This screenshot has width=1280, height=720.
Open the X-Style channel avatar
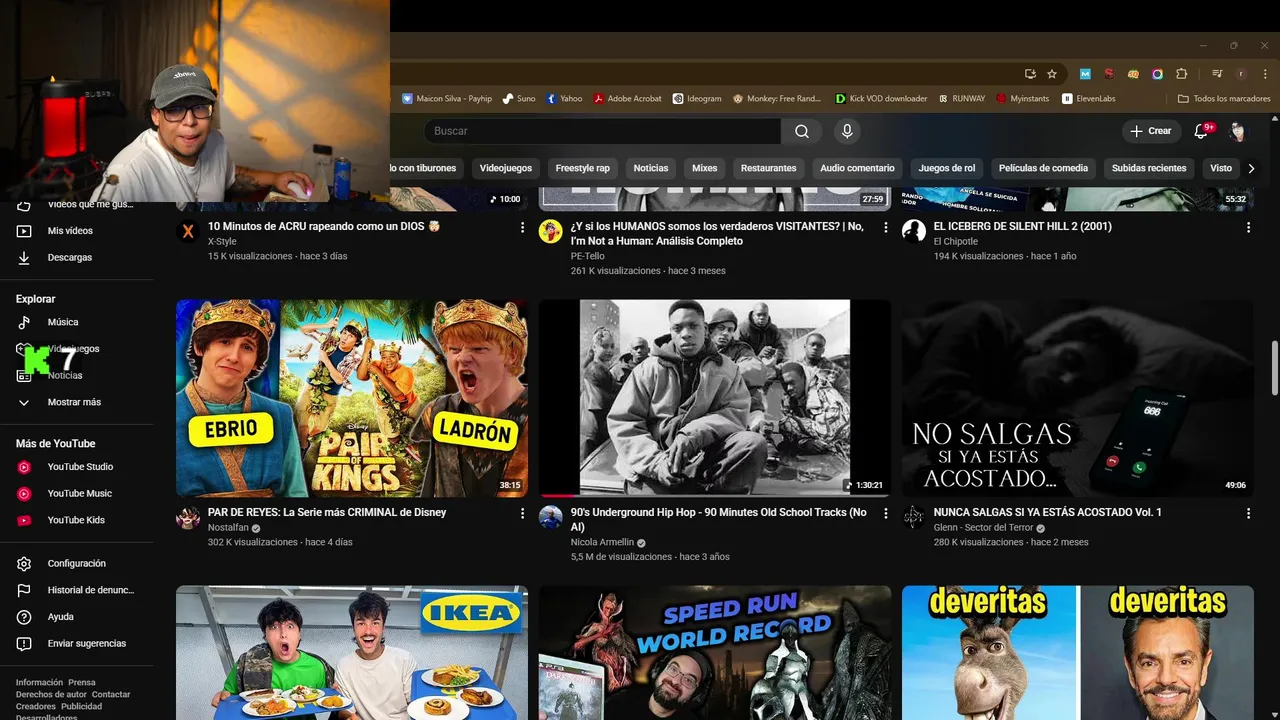(188, 232)
